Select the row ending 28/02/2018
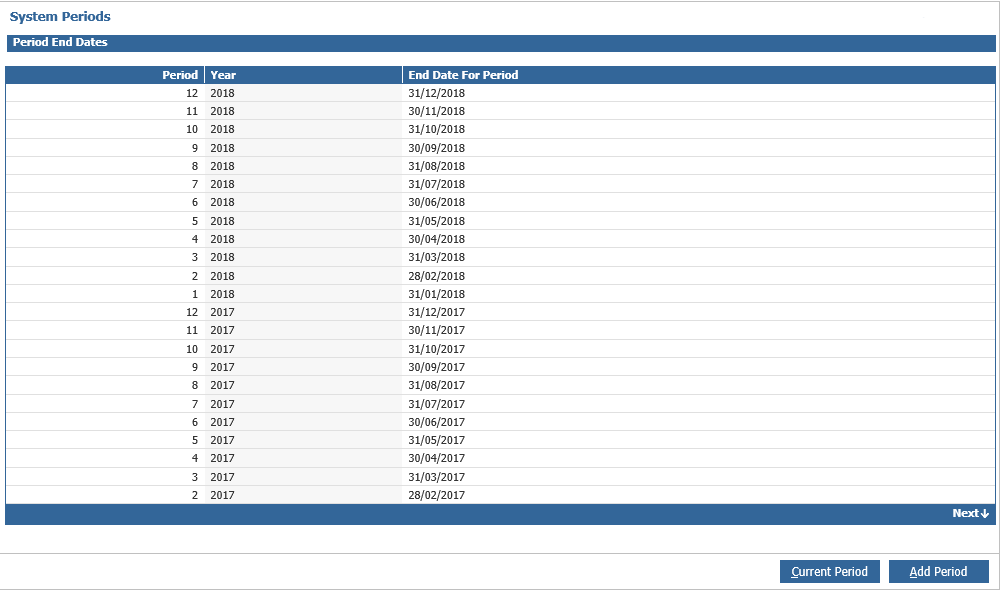The image size is (1003, 592). click(x=400, y=275)
